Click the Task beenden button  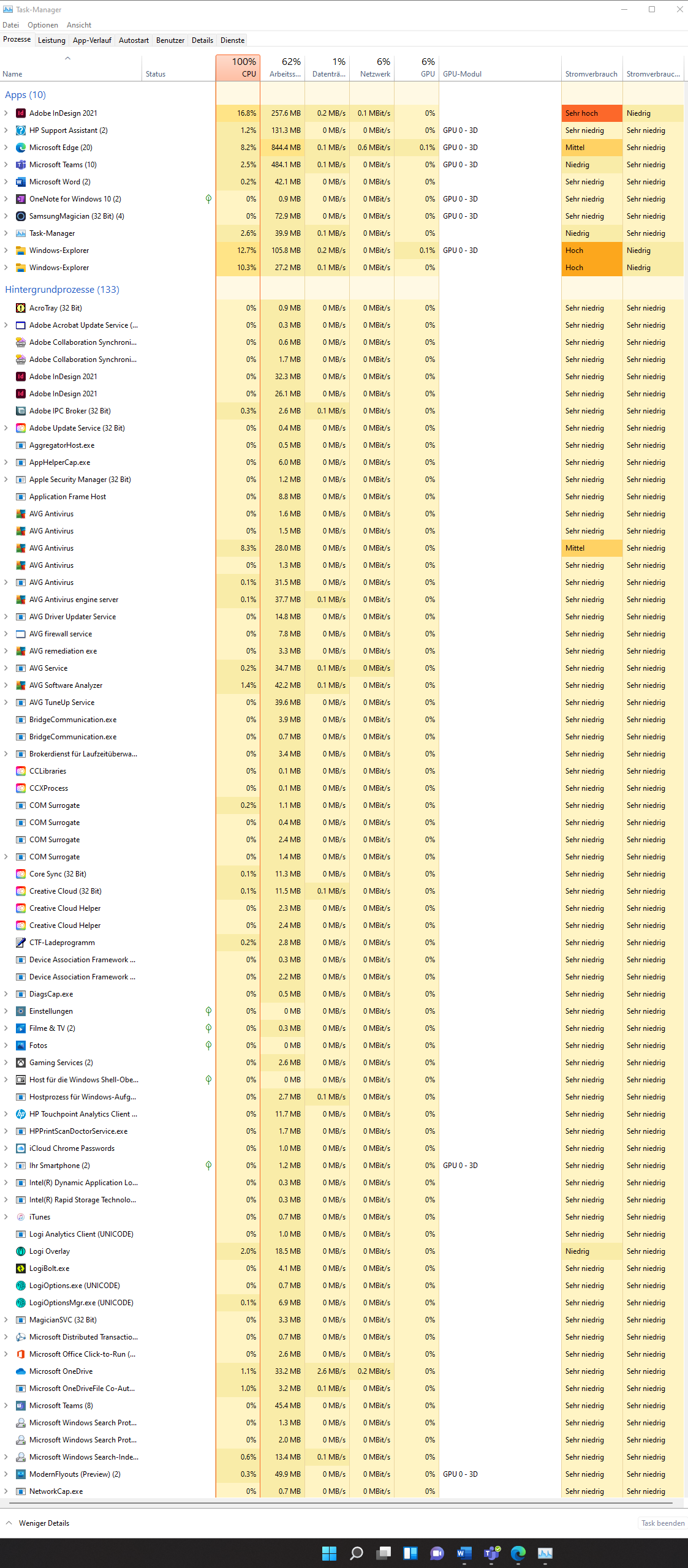coord(663,1523)
